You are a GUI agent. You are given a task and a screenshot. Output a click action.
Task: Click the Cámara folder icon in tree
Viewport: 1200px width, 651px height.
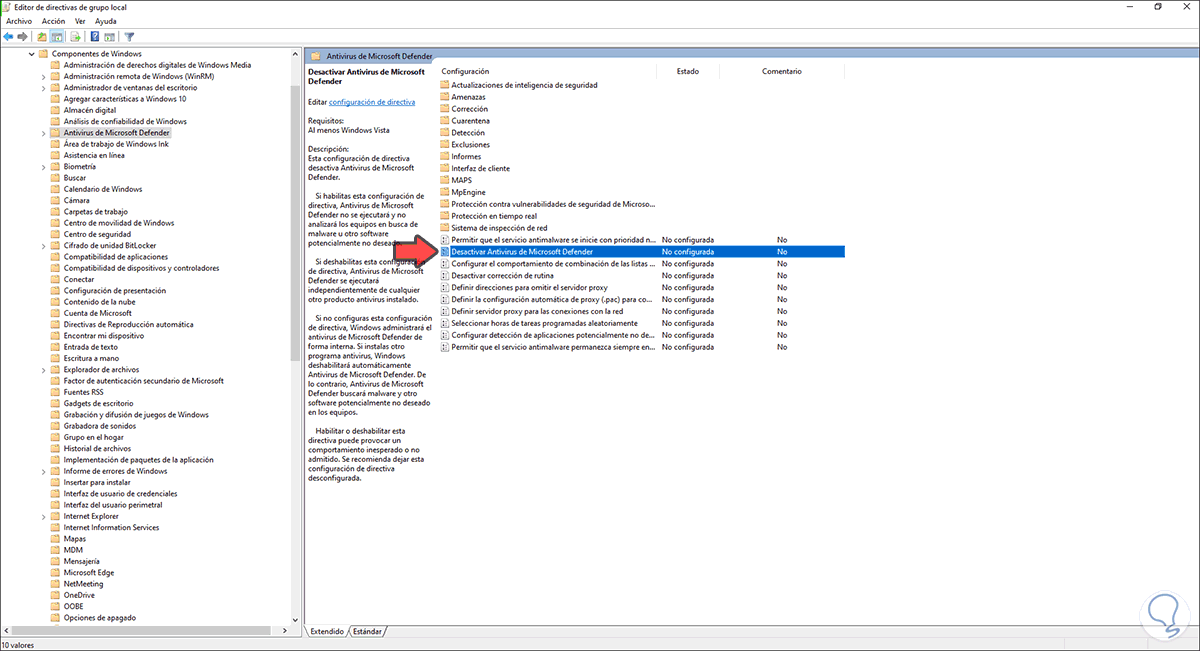[x=56, y=200]
